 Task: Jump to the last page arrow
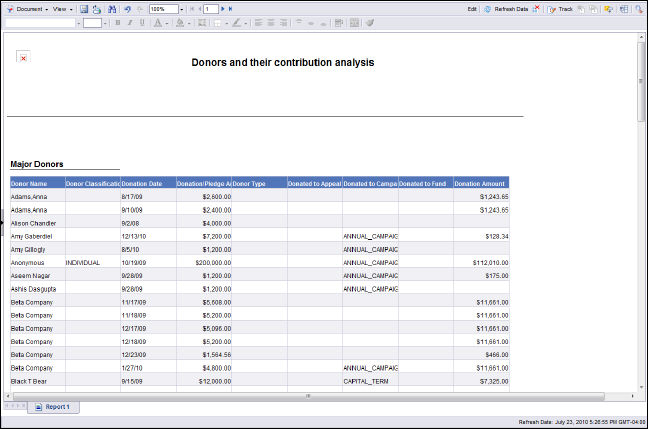(231, 8)
